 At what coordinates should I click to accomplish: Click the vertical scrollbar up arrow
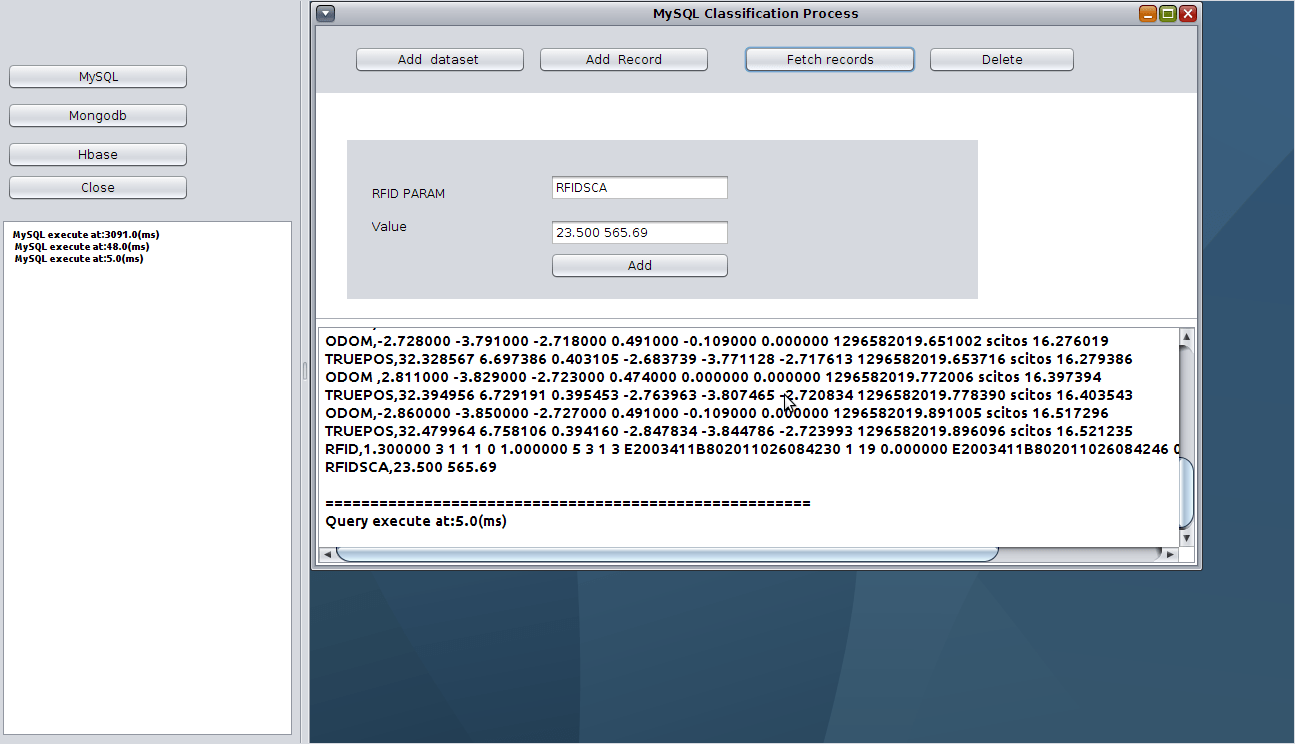click(1185, 338)
